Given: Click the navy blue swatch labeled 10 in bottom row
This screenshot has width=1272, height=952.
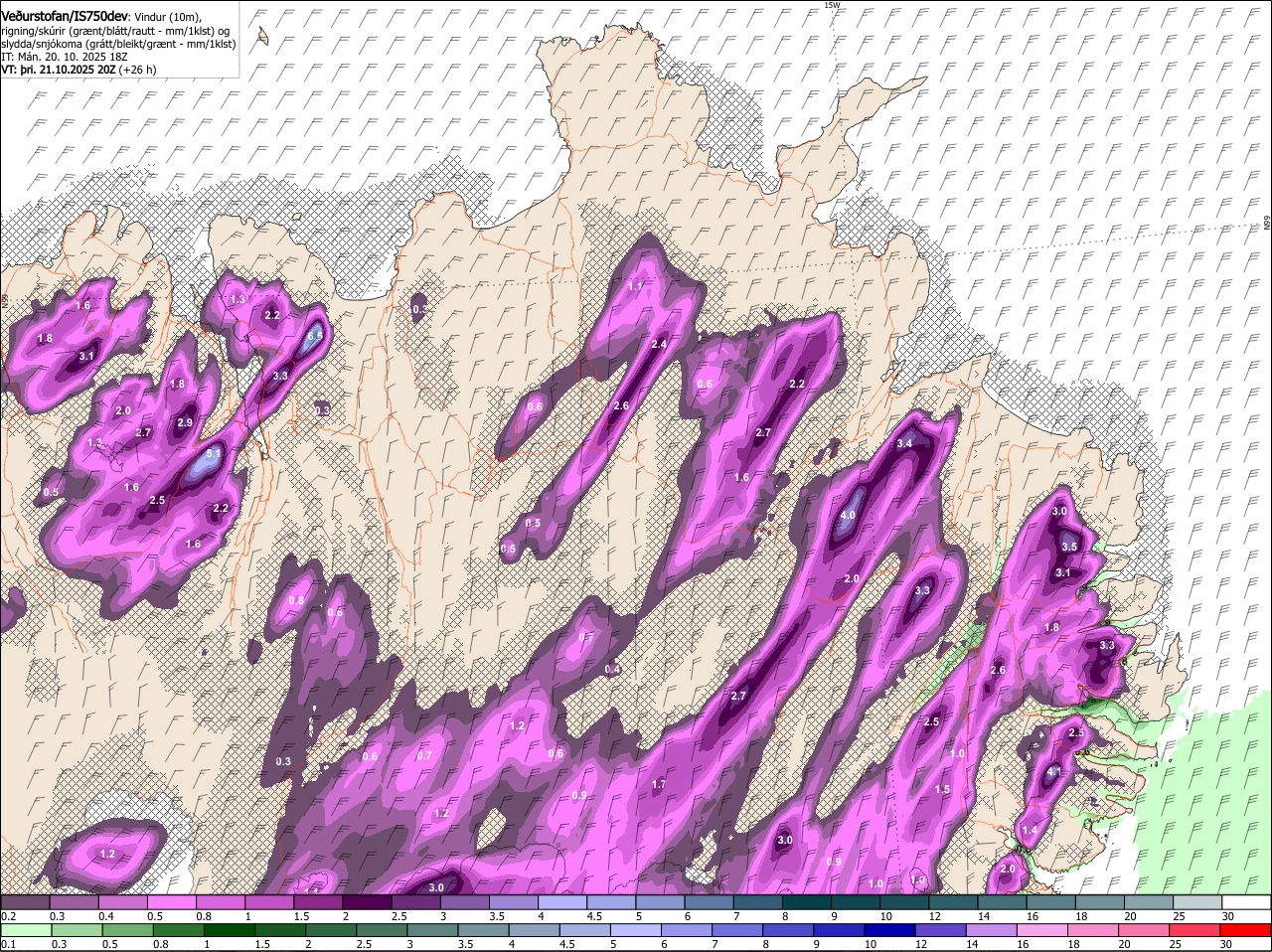Looking at the screenshot, I should (x=890, y=931).
